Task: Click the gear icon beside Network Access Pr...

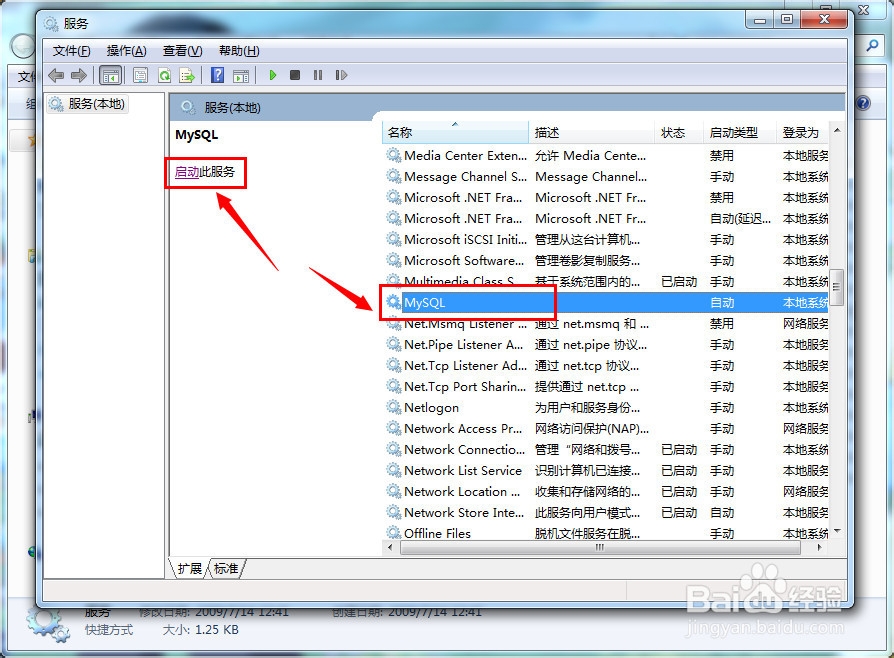Action: tap(393, 428)
